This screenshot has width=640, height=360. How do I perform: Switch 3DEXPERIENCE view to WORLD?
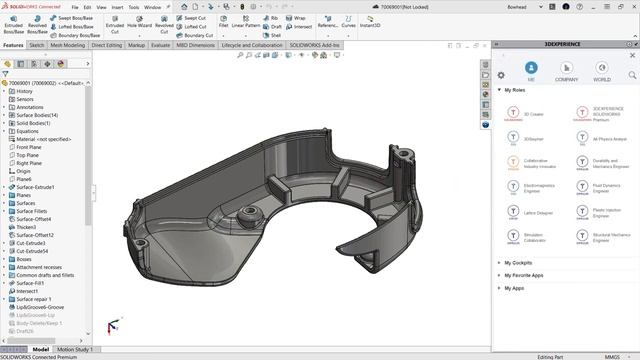tap(602, 71)
